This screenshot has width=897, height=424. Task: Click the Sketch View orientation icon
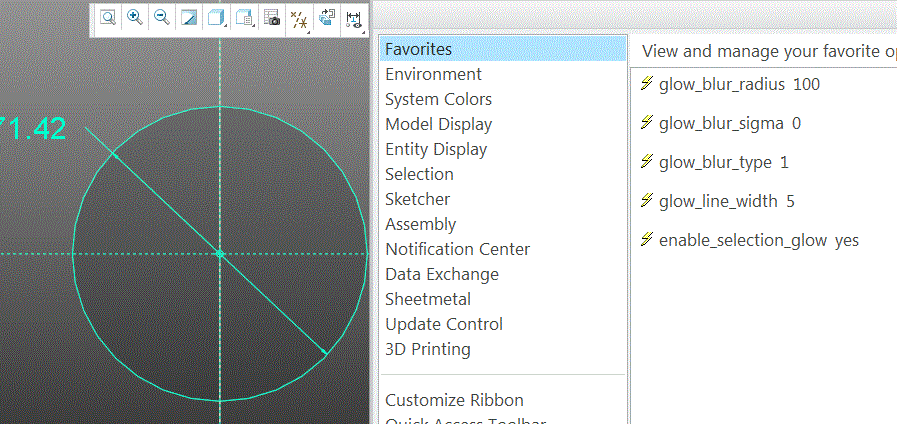click(327, 18)
